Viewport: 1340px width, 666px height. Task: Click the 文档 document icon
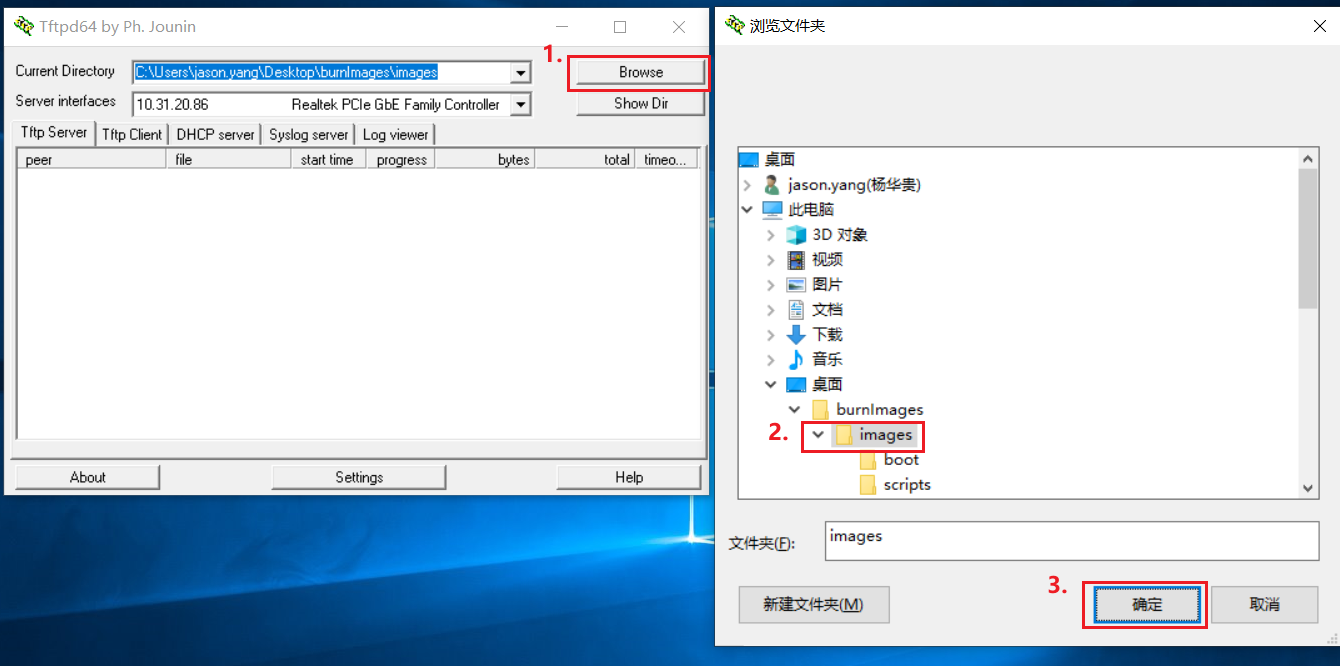pyautogui.click(x=796, y=310)
